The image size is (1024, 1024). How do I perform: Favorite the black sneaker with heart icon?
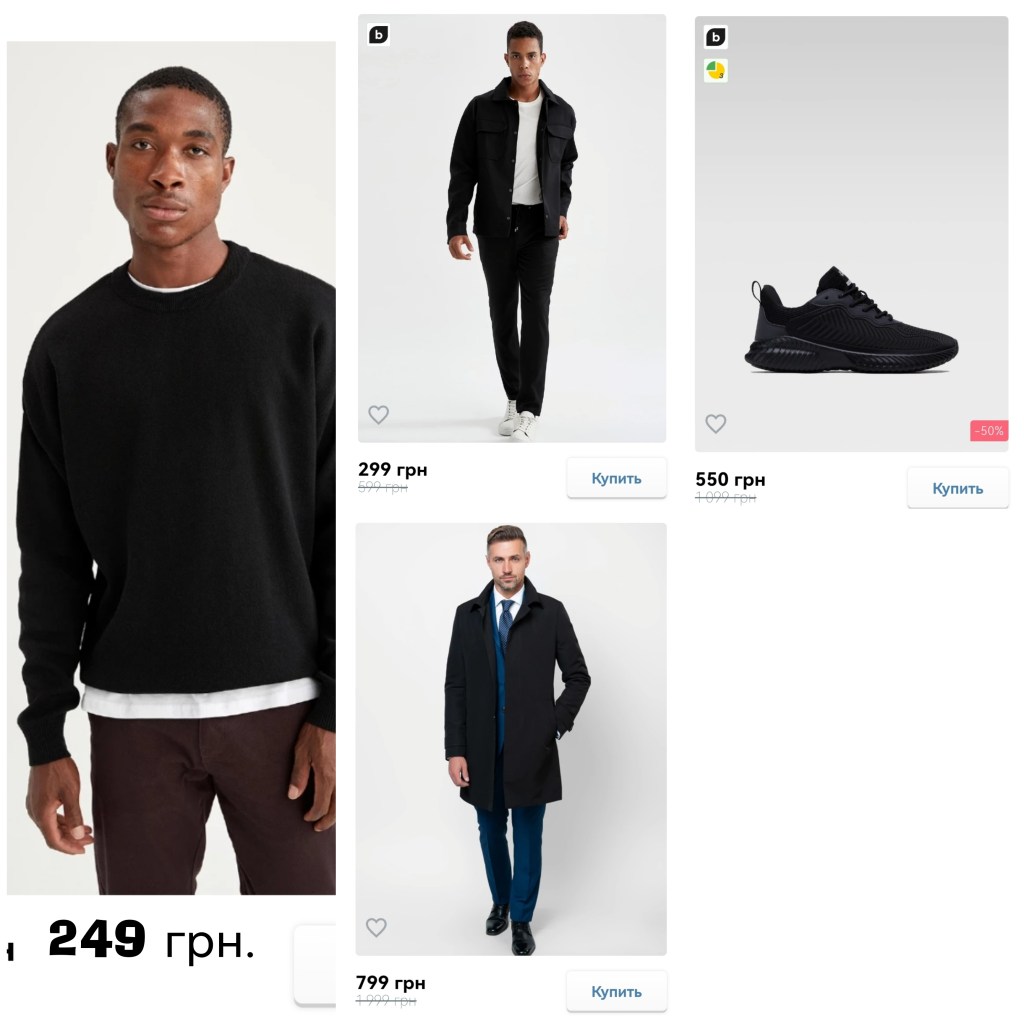click(x=716, y=424)
